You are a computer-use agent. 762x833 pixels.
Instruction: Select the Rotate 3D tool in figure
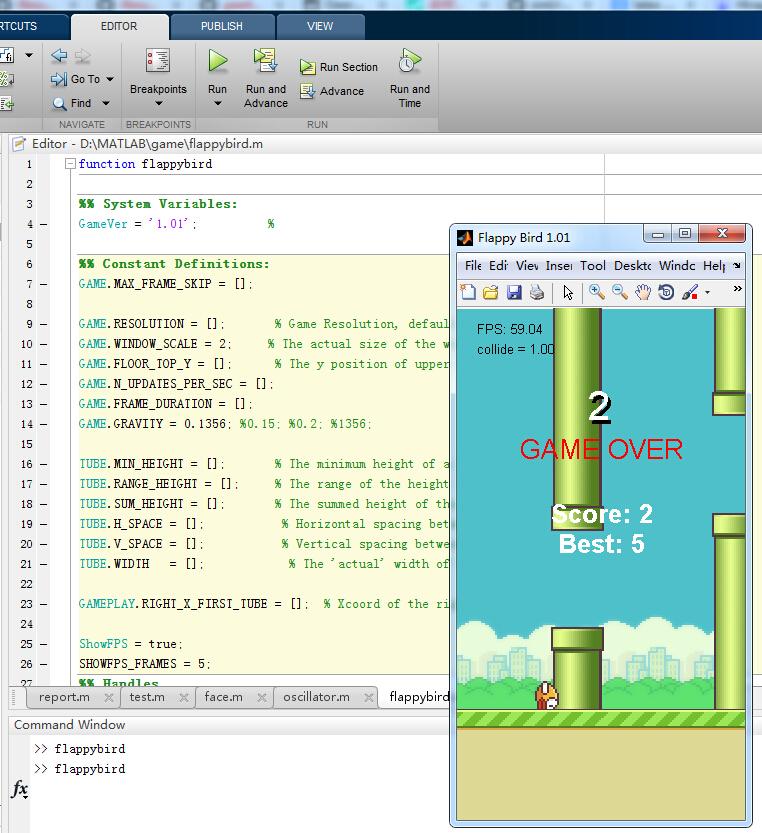click(666, 292)
